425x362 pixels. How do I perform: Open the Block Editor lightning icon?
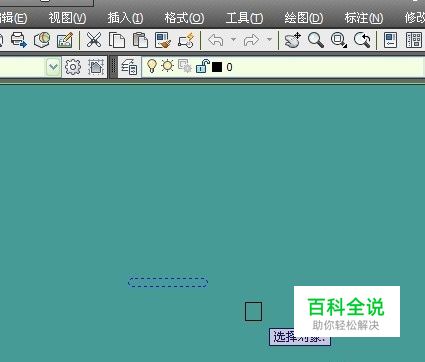click(x=186, y=40)
